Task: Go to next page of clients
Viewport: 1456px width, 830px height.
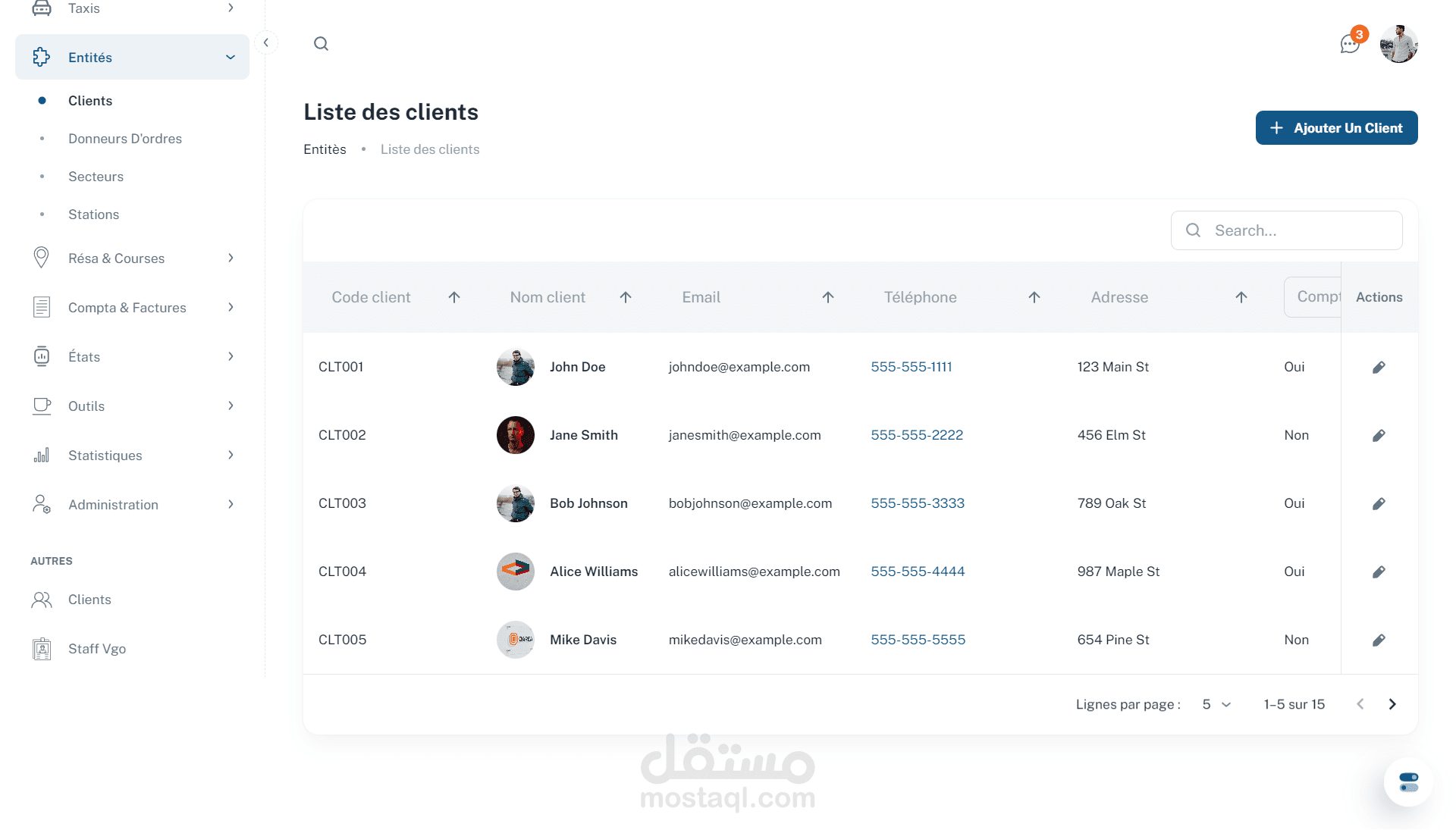Action: click(x=1392, y=704)
